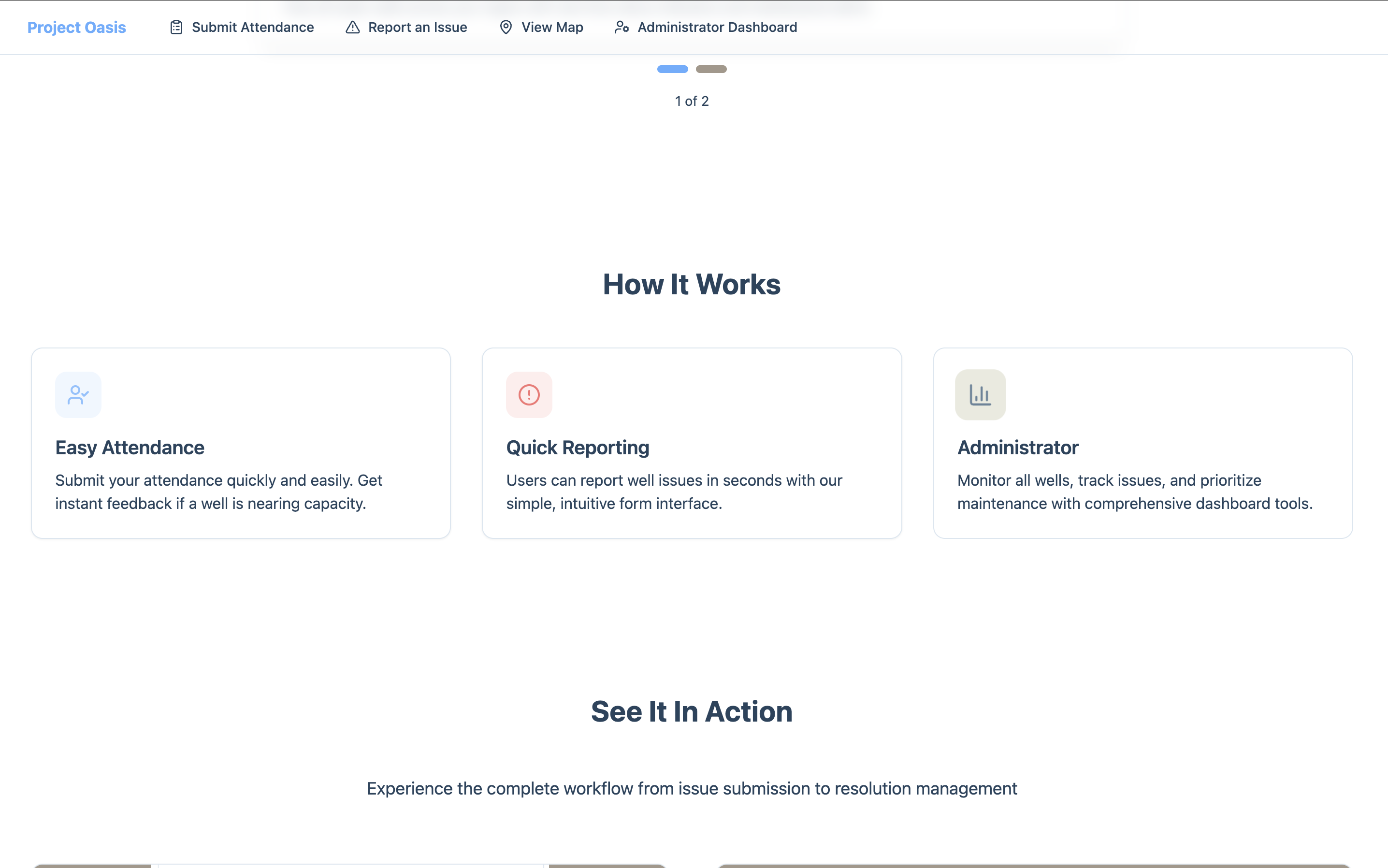The height and width of the screenshot is (868, 1388).
Task: Open the Submit Attendance page
Action: (253, 27)
